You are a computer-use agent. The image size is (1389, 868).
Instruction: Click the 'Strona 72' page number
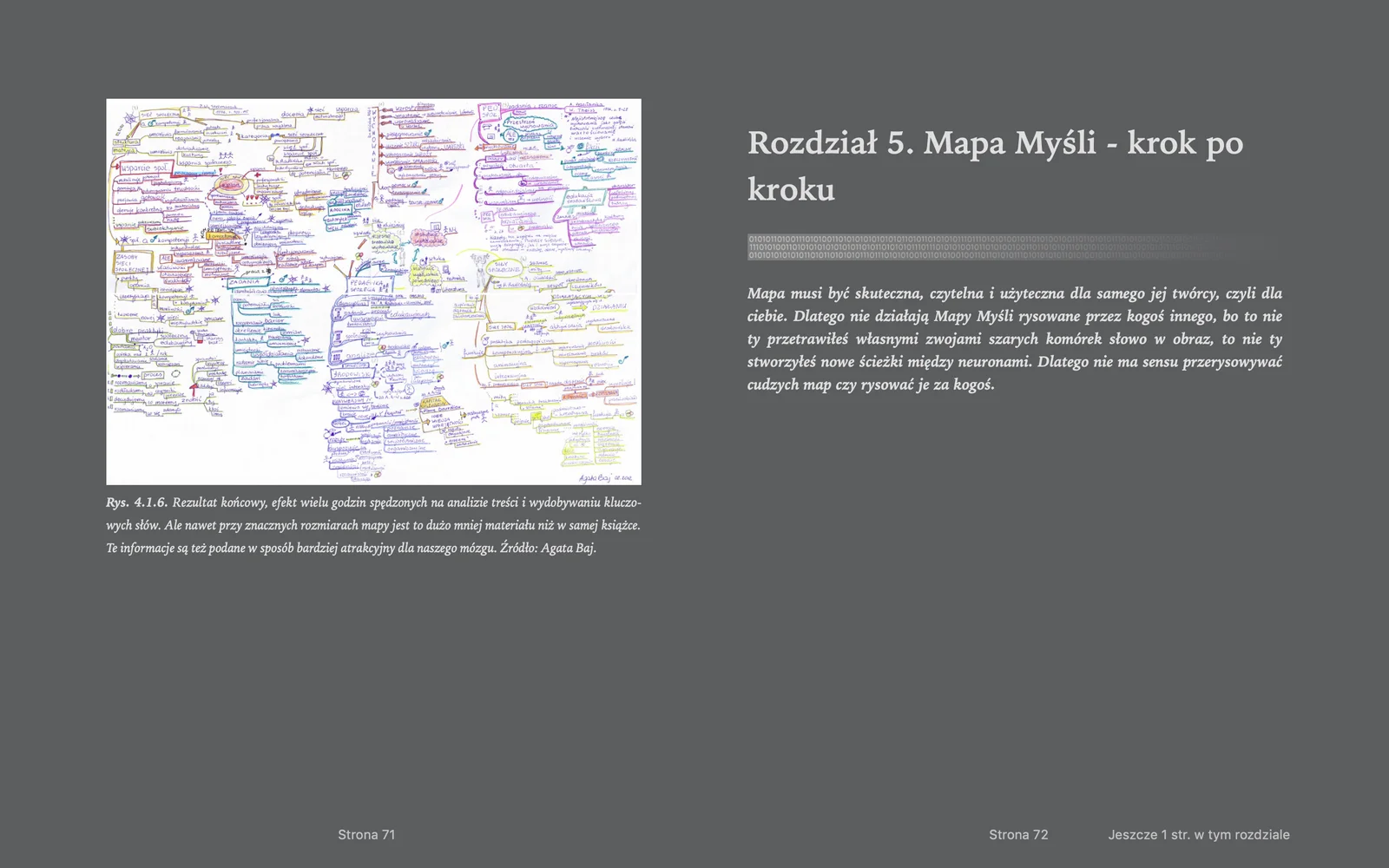[x=1018, y=834]
